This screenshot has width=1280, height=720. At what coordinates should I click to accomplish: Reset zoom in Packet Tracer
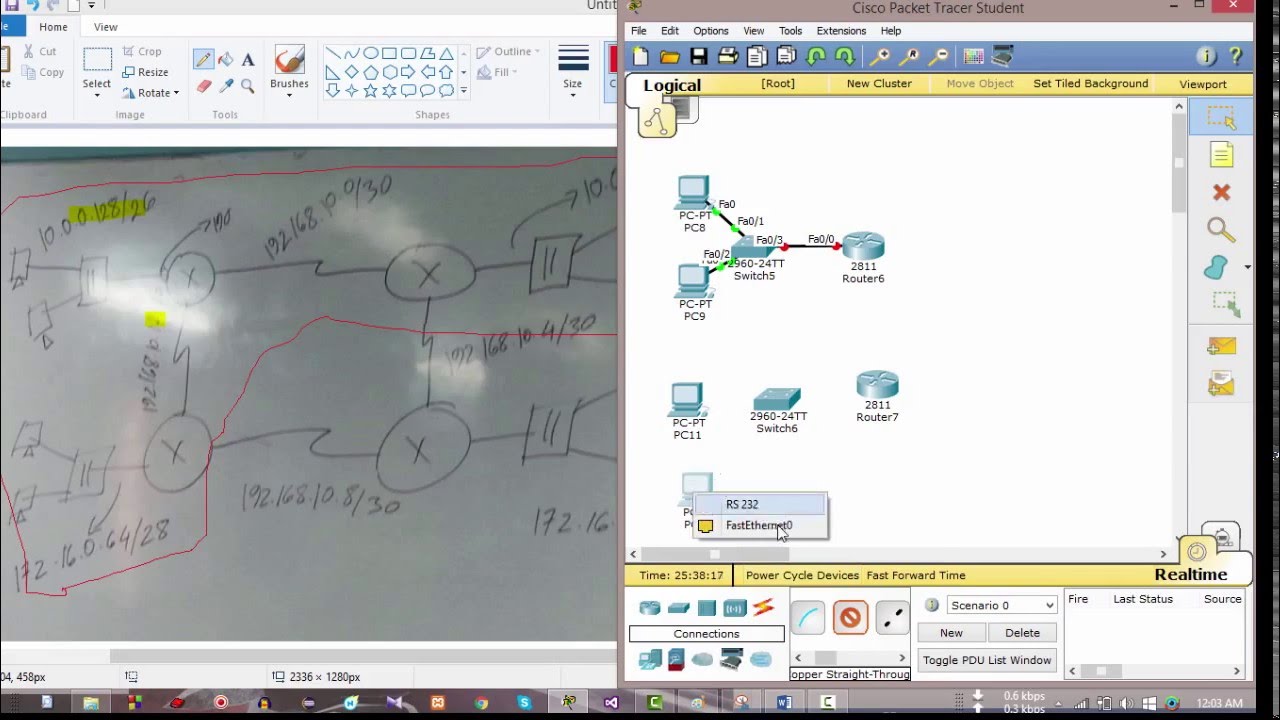tap(910, 57)
